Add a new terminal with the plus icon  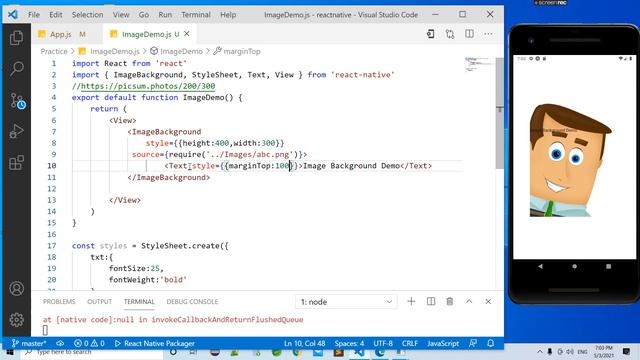[x=411, y=301]
